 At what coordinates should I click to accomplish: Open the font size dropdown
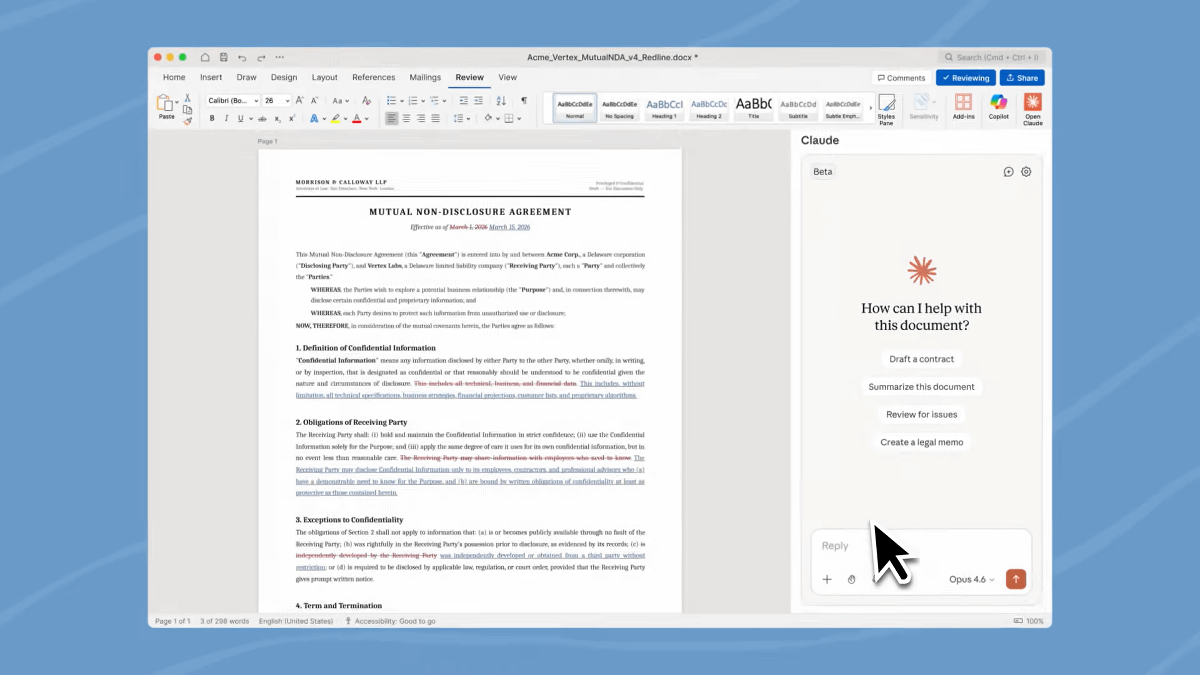click(287, 101)
